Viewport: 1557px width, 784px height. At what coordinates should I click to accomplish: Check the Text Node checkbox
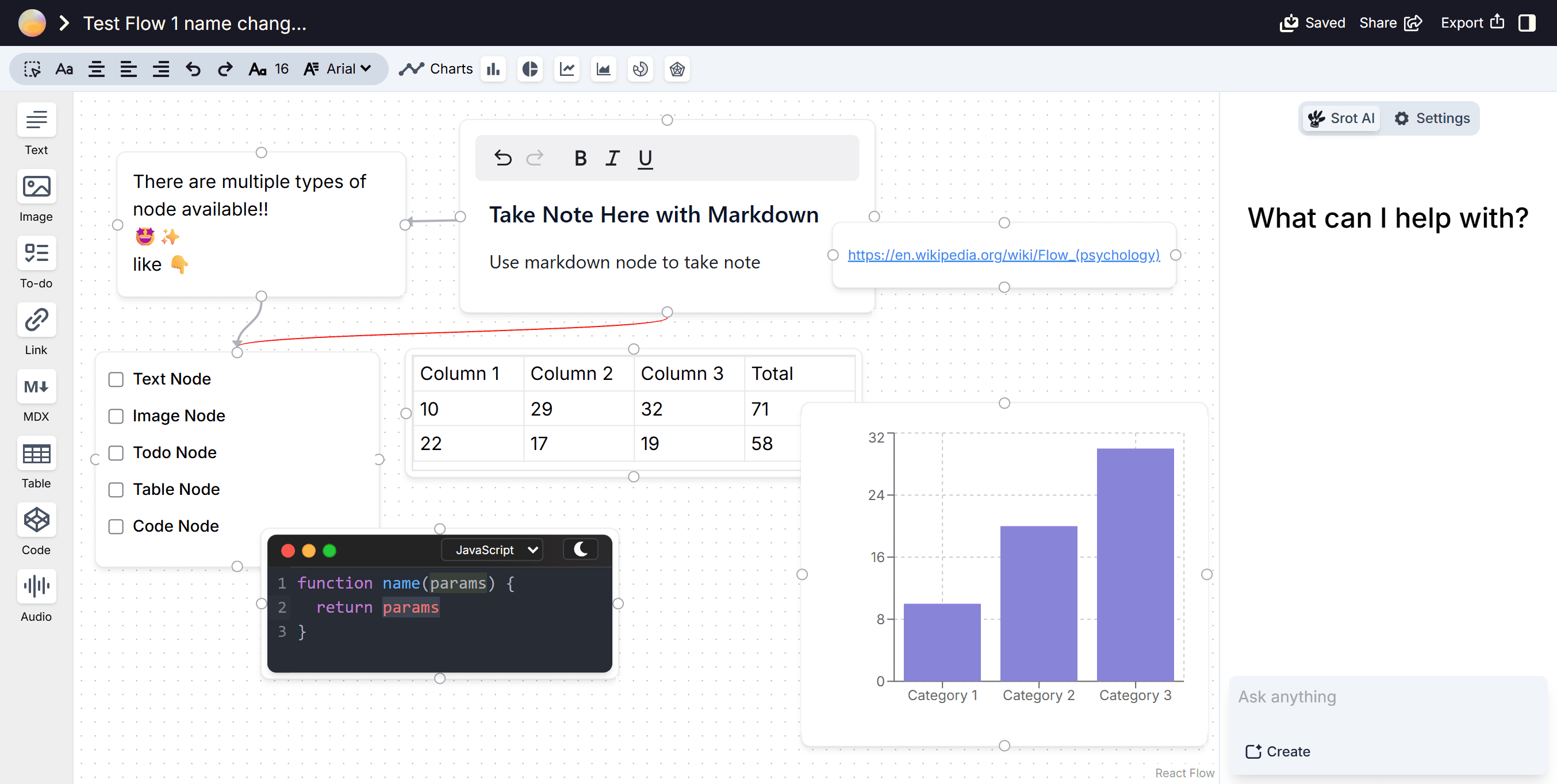point(116,379)
